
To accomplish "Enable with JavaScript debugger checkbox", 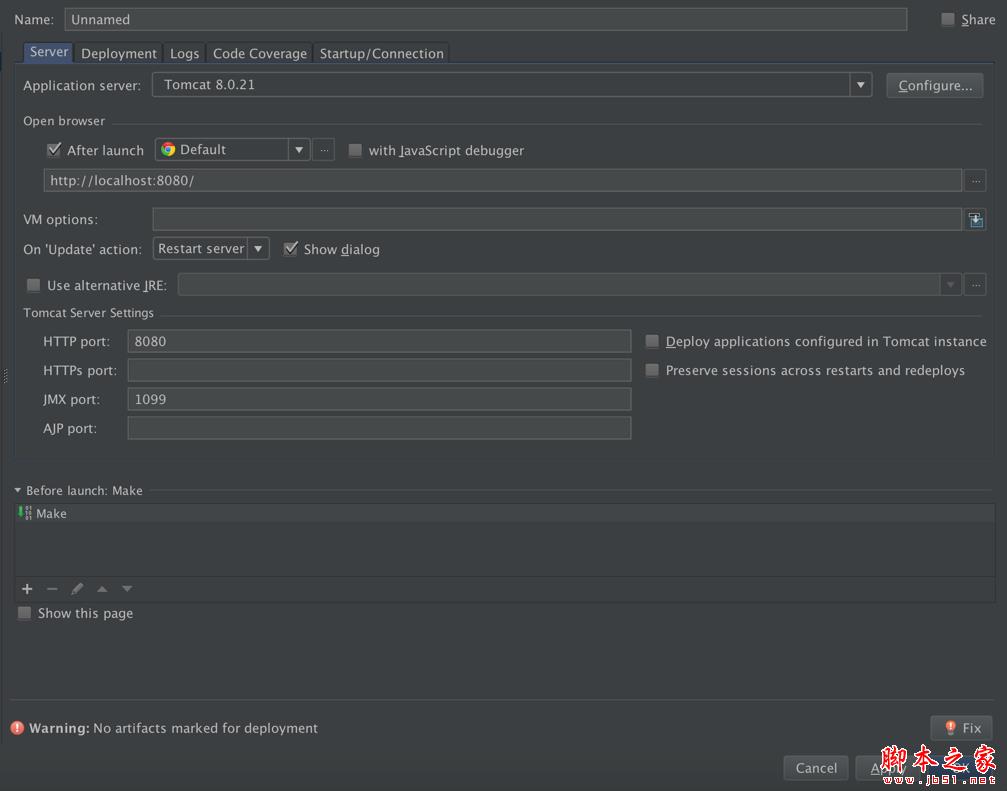I will click(355, 150).
